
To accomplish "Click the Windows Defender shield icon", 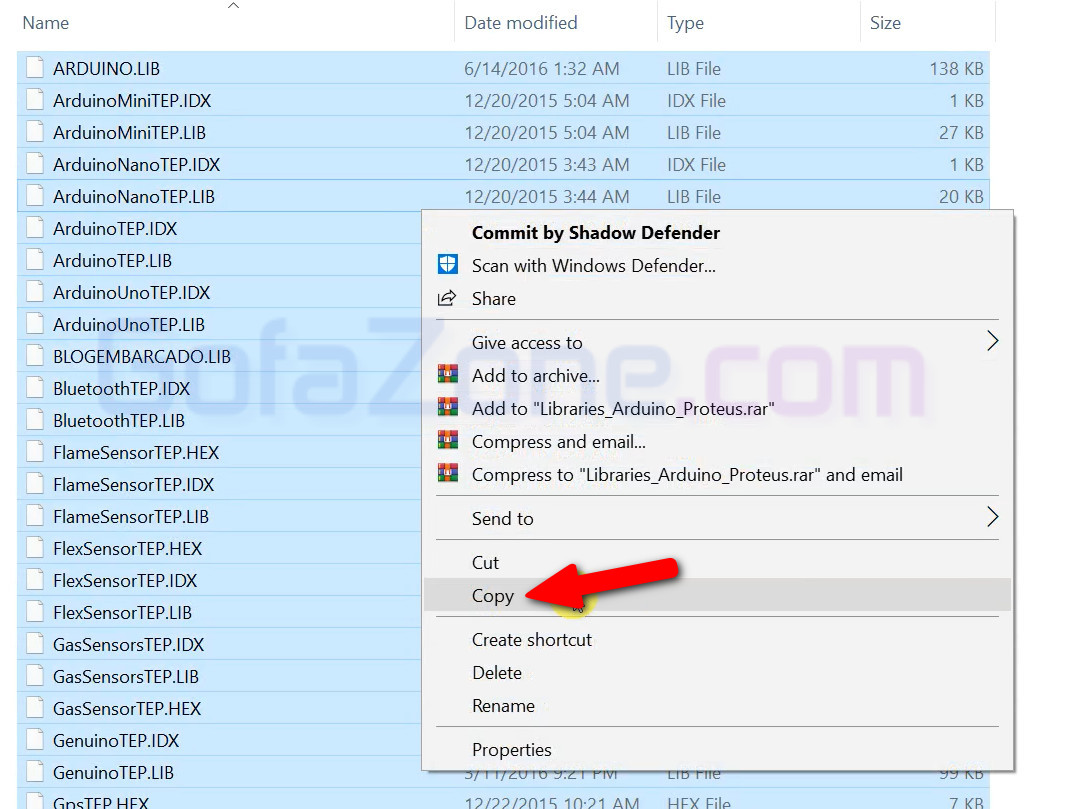I will click(x=448, y=266).
